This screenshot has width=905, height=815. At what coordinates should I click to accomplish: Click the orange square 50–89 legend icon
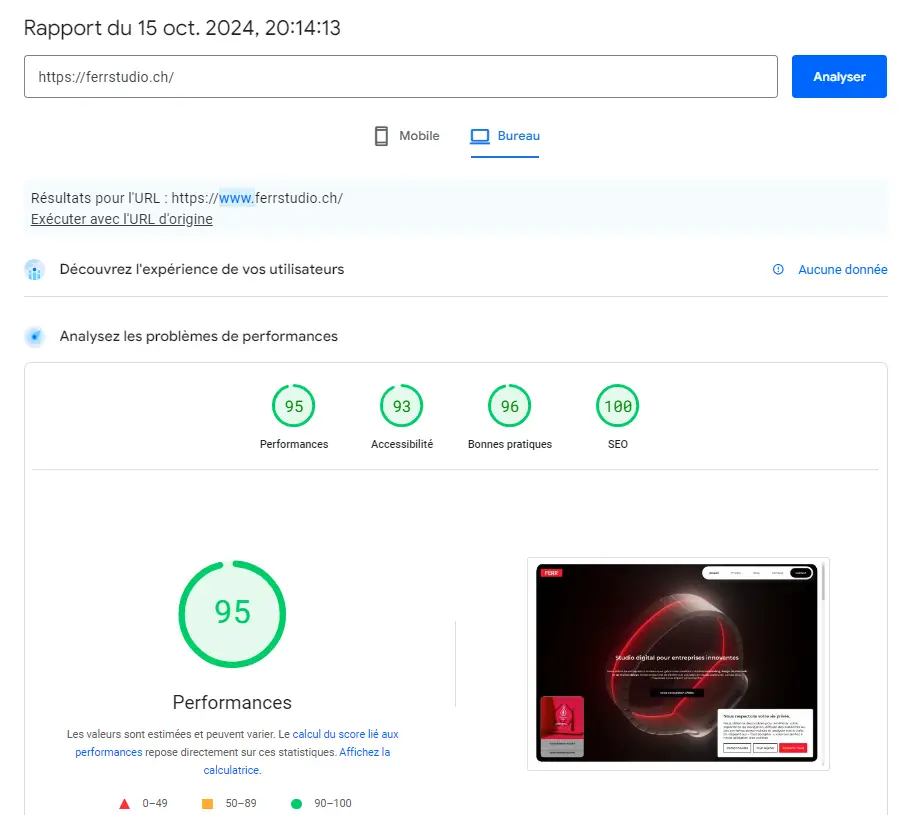[x=207, y=803]
